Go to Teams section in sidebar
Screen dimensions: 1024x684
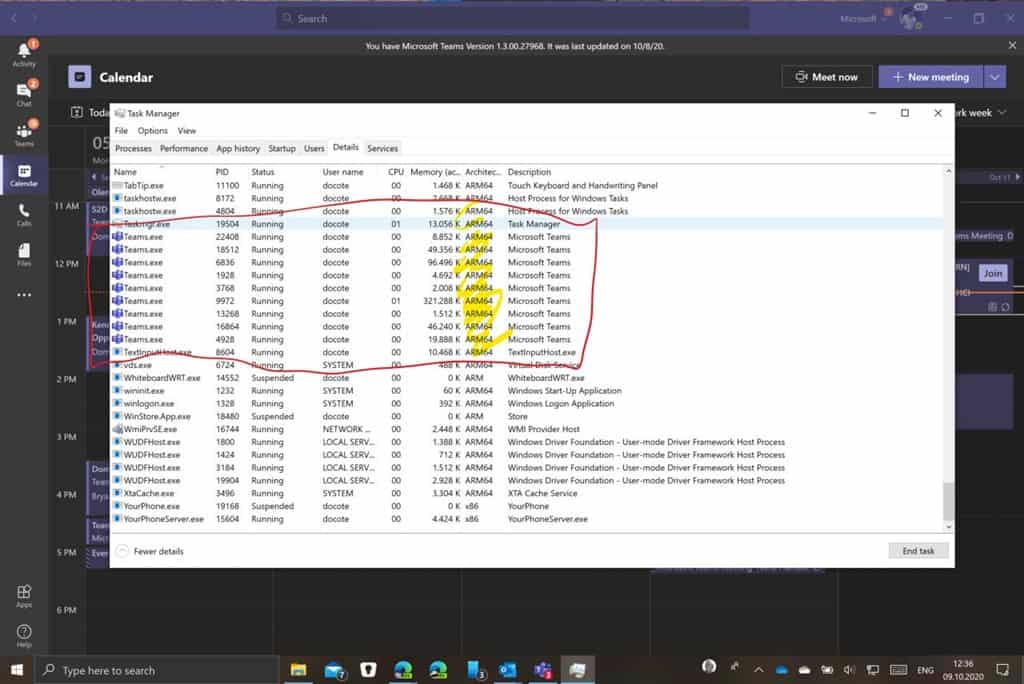[24, 134]
